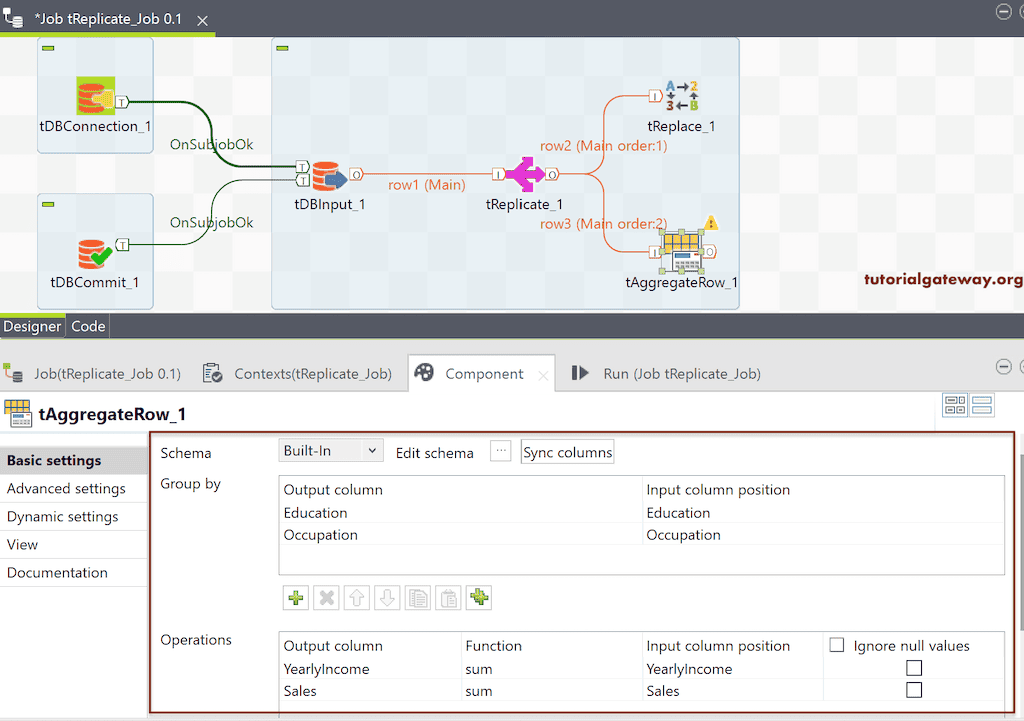Switch to the Code tab

pos(88,326)
